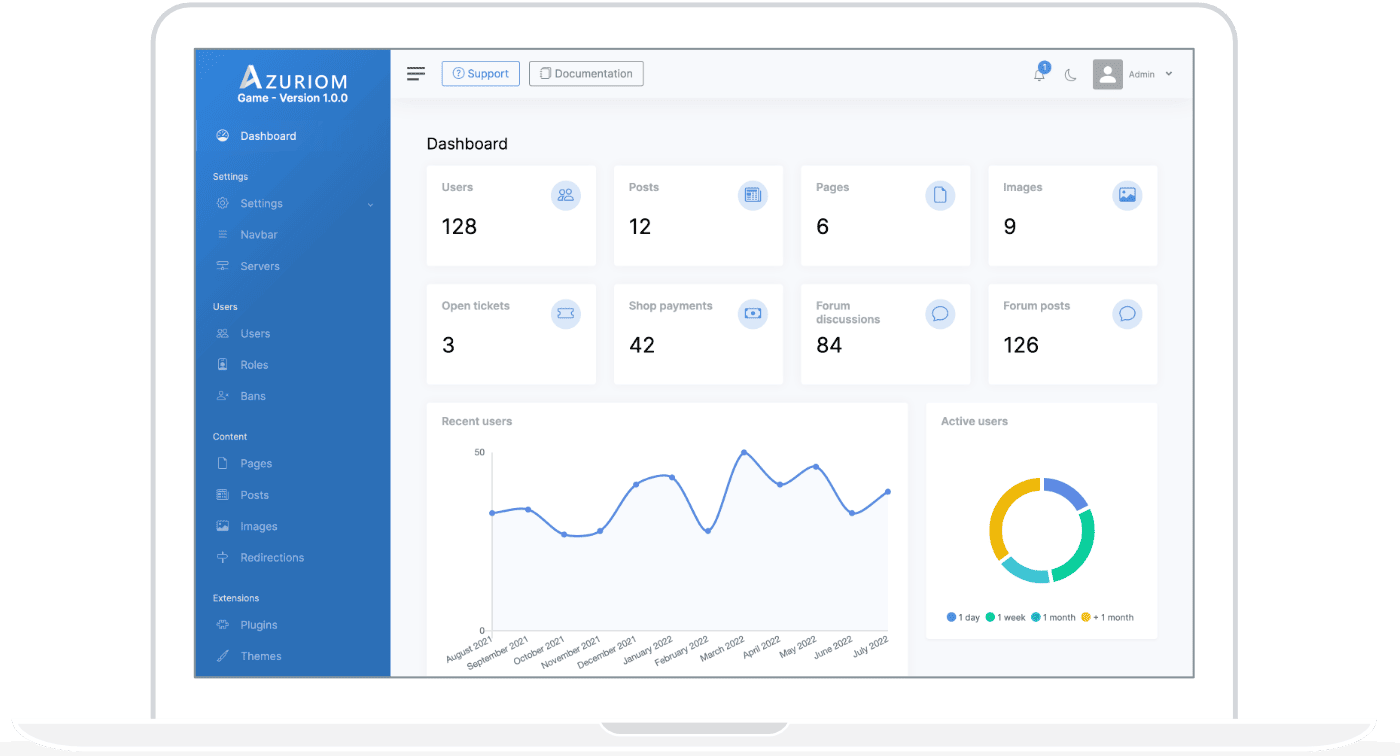
Task: Open Plugins under Extensions
Action: pos(259,625)
